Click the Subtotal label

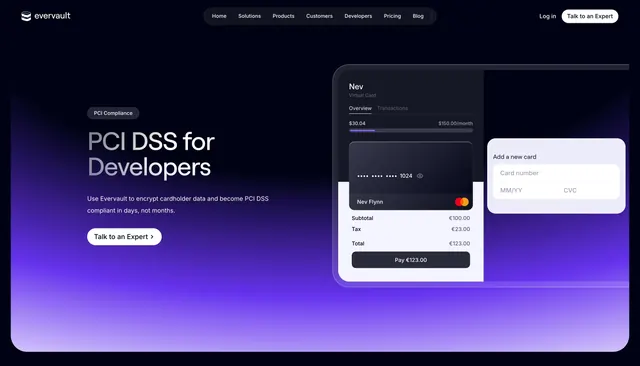pyautogui.click(x=362, y=218)
